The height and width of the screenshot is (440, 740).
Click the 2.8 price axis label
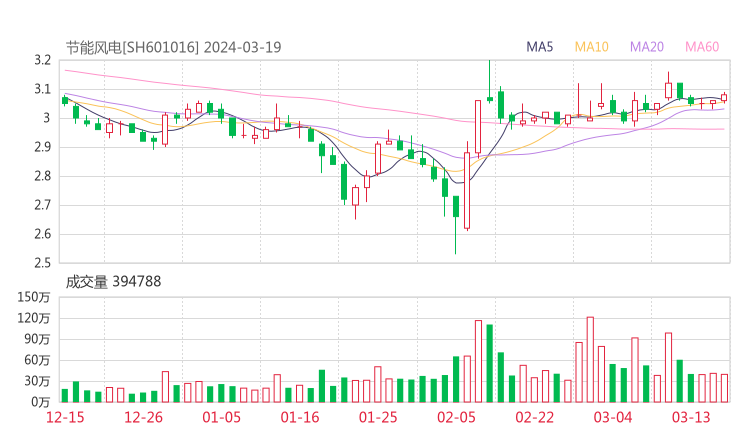pyautogui.click(x=42, y=176)
